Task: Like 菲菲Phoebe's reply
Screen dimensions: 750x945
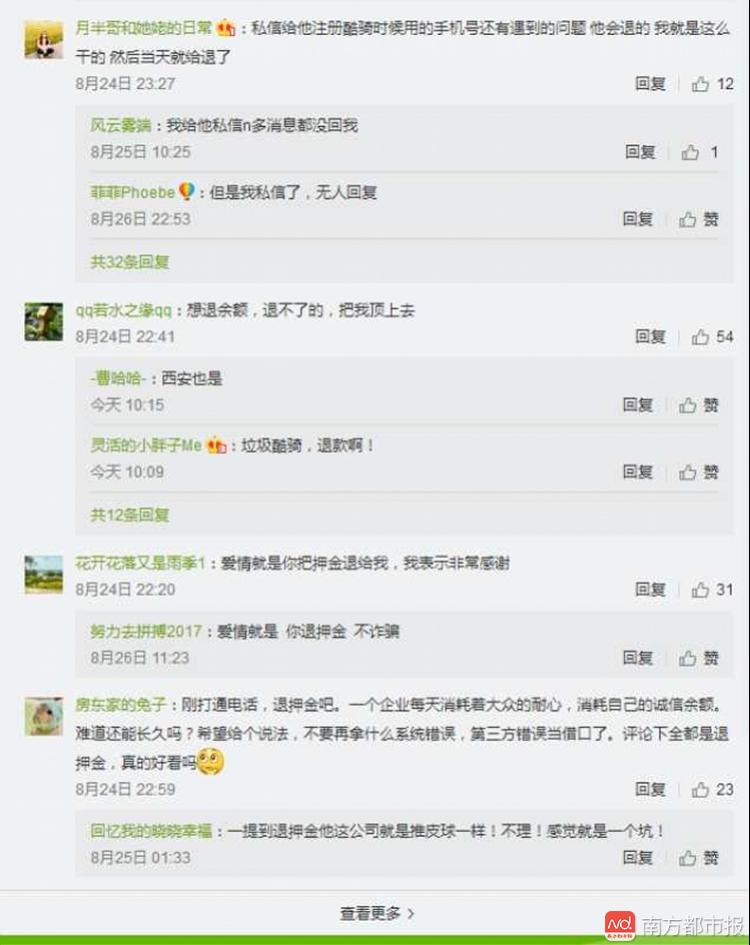Action: (699, 219)
